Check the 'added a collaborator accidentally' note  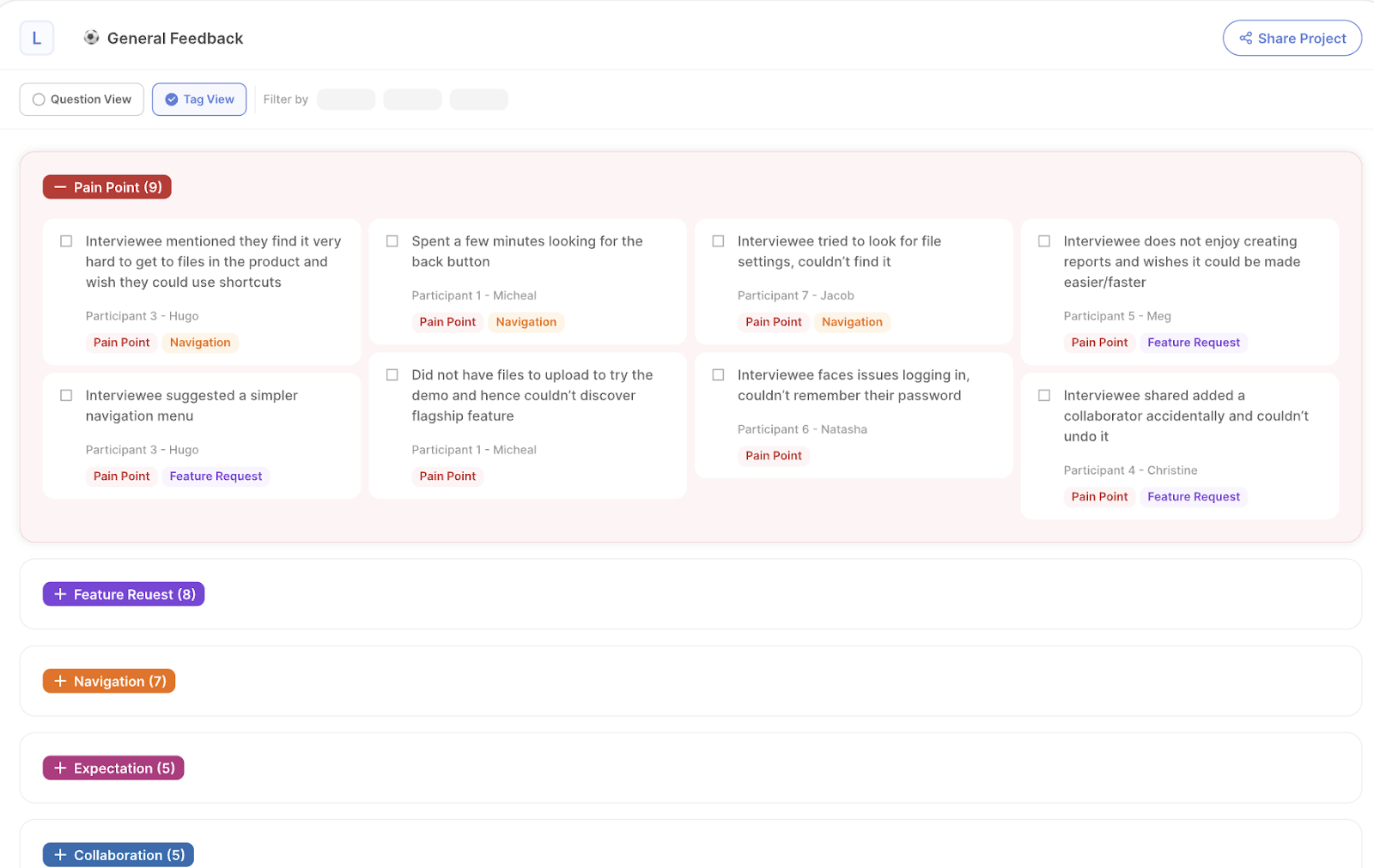pos(1044,396)
